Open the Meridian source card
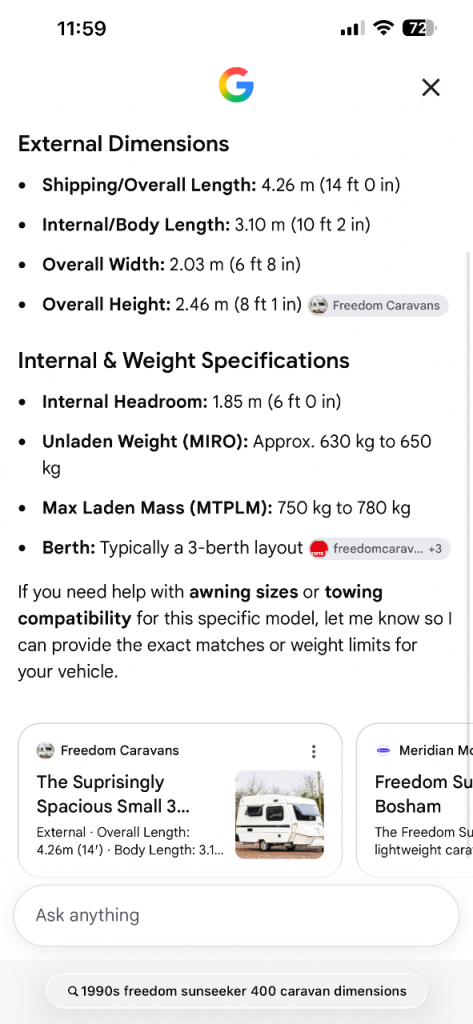This screenshot has width=473, height=1024. pyautogui.click(x=415, y=800)
